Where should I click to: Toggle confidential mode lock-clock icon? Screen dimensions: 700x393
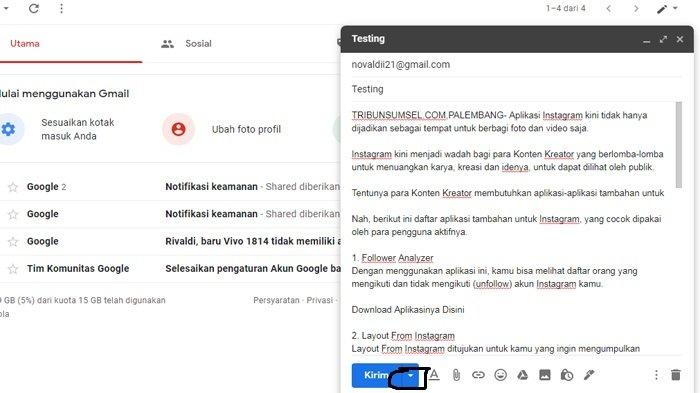click(567, 375)
